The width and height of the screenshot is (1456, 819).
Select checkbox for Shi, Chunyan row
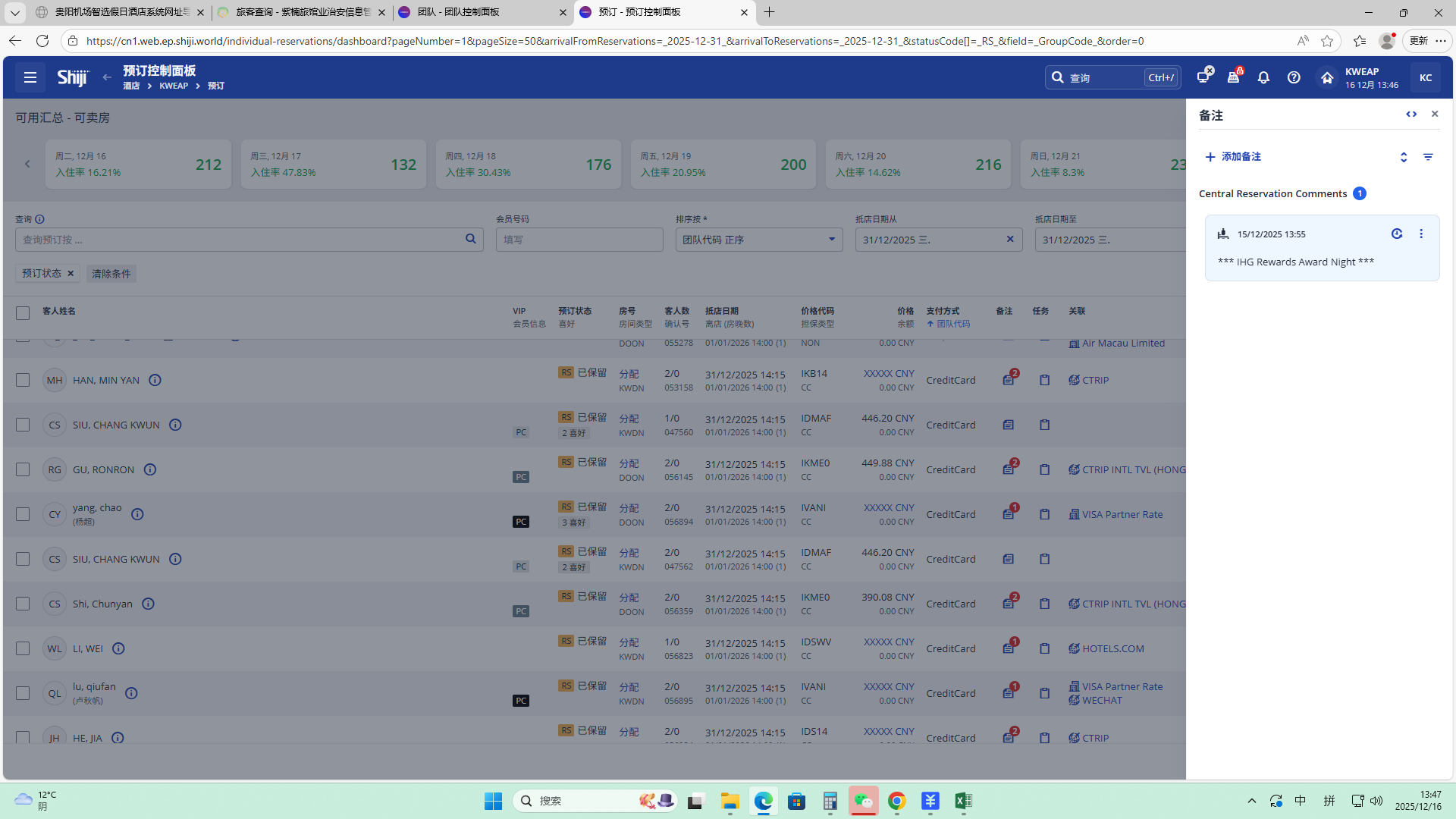click(x=23, y=604)
